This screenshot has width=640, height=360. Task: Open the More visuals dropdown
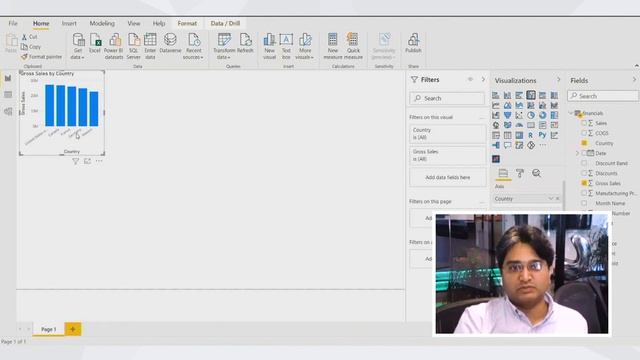305,46
